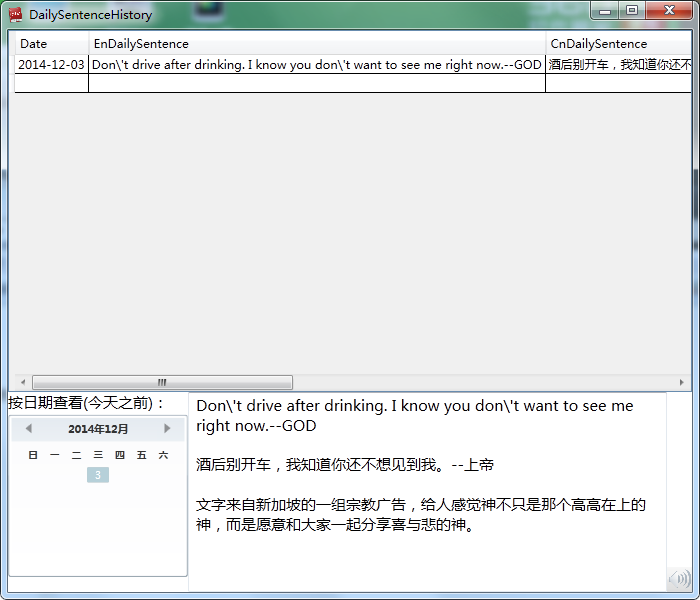The width and height of the screenshot is (700, 600).
Task: Click horizontal scrollbar thumb
Action: pos(162,382)
